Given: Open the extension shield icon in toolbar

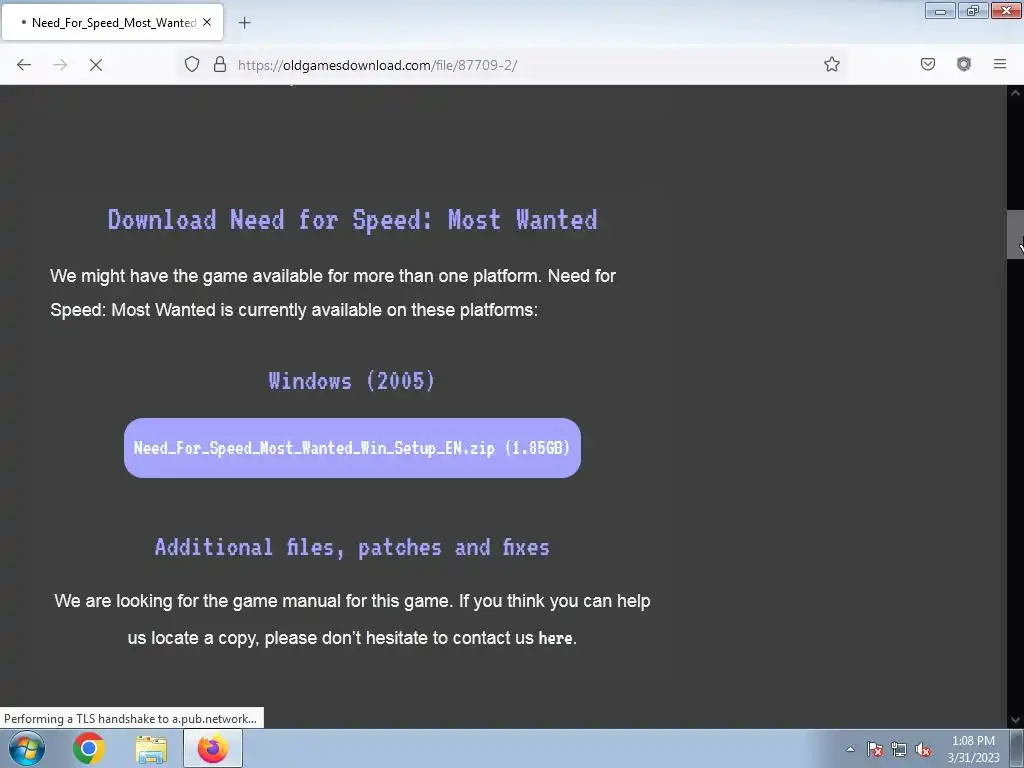Looking at the screenshot, I should coord(963,64).
